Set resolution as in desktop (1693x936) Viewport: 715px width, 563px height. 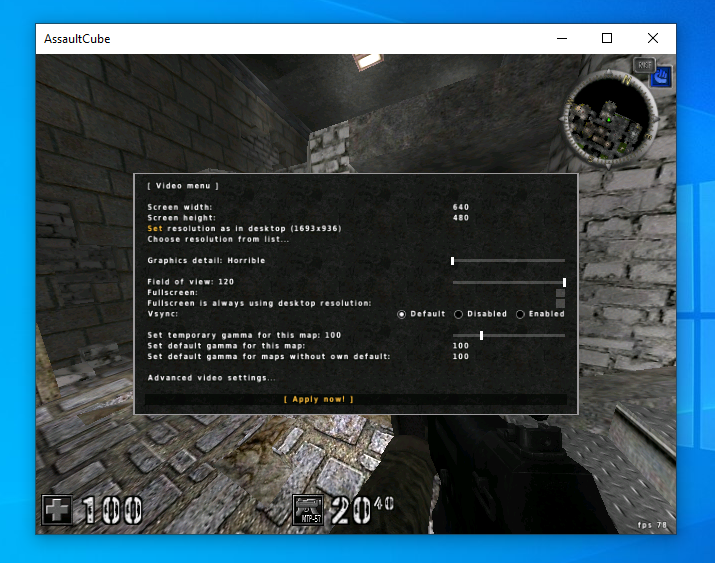[x=244, y=228]
